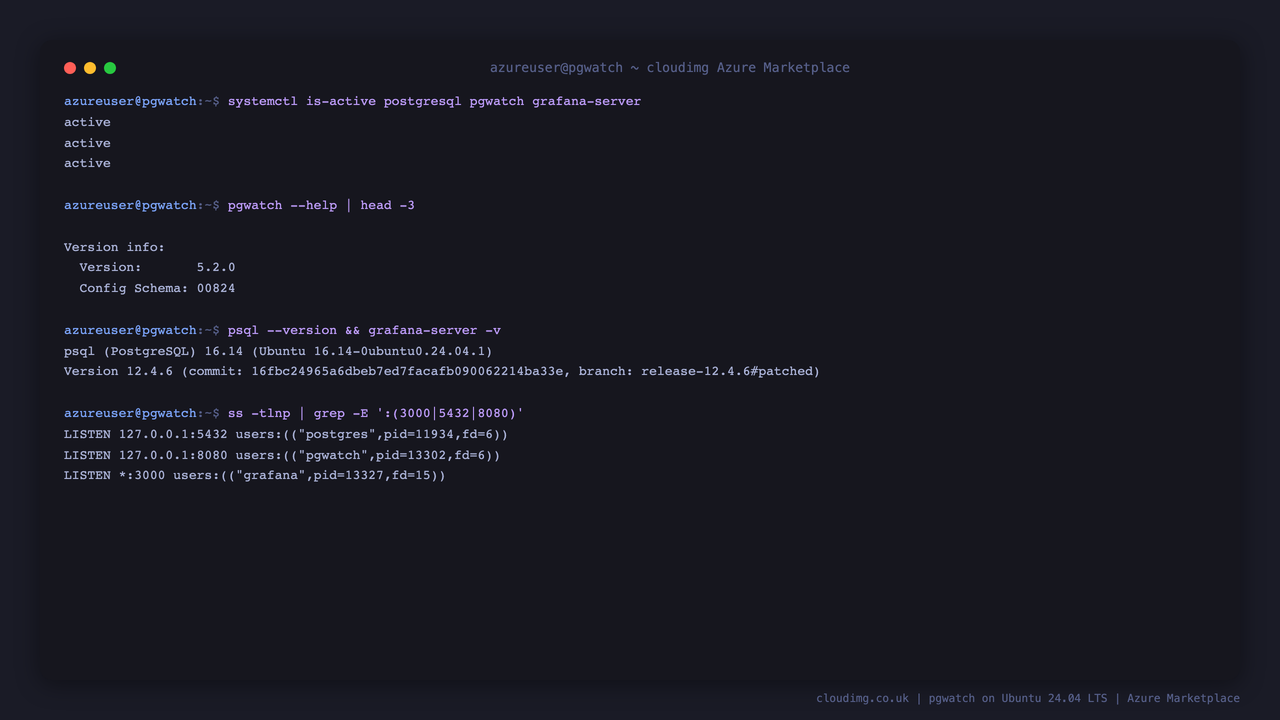Click the third 'active' output line
The height and width of the screenshot is (720, 1280).
click(87, 163)
